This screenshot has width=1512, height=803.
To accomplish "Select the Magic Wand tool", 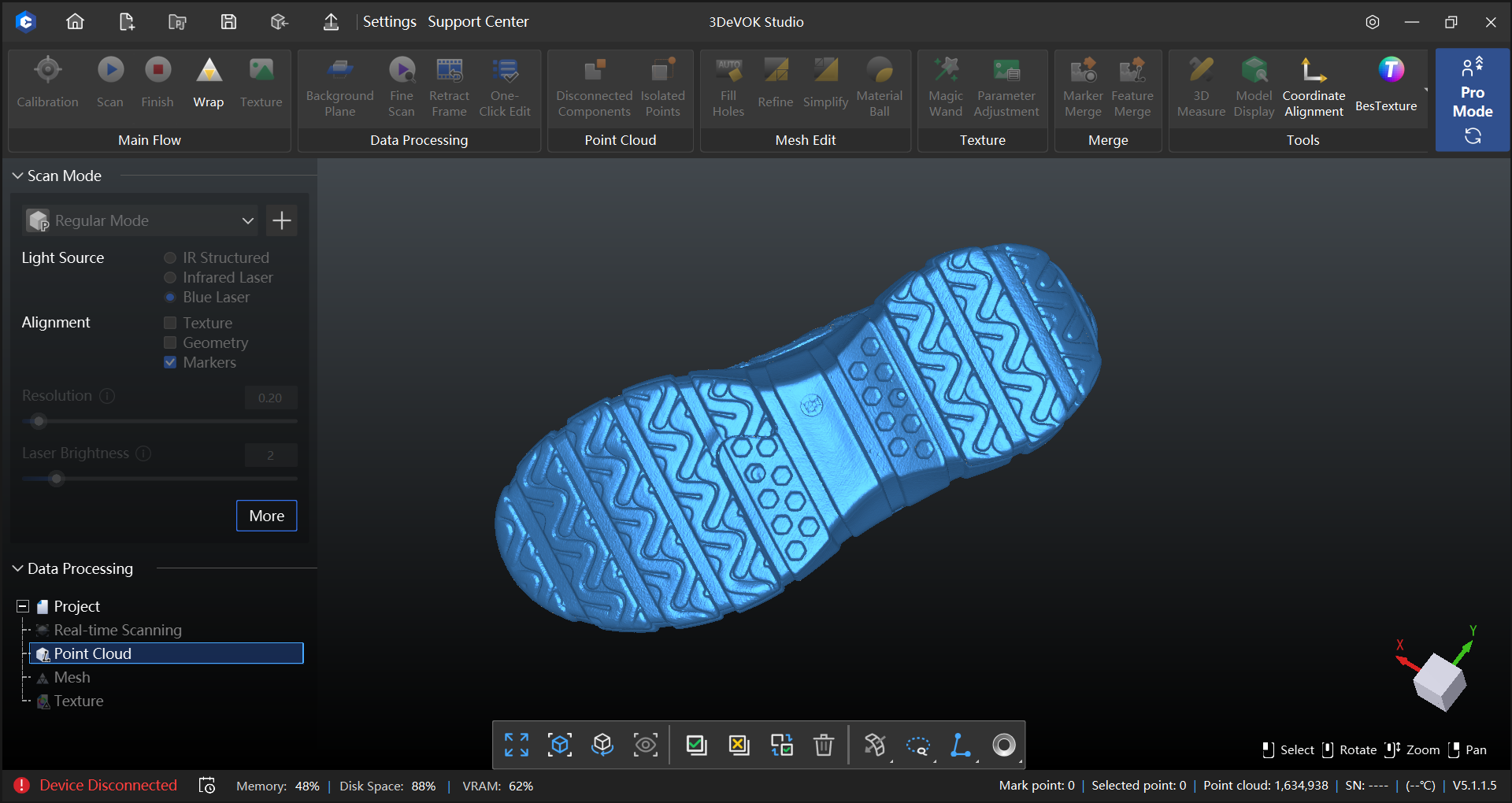I will coord(946,87).
